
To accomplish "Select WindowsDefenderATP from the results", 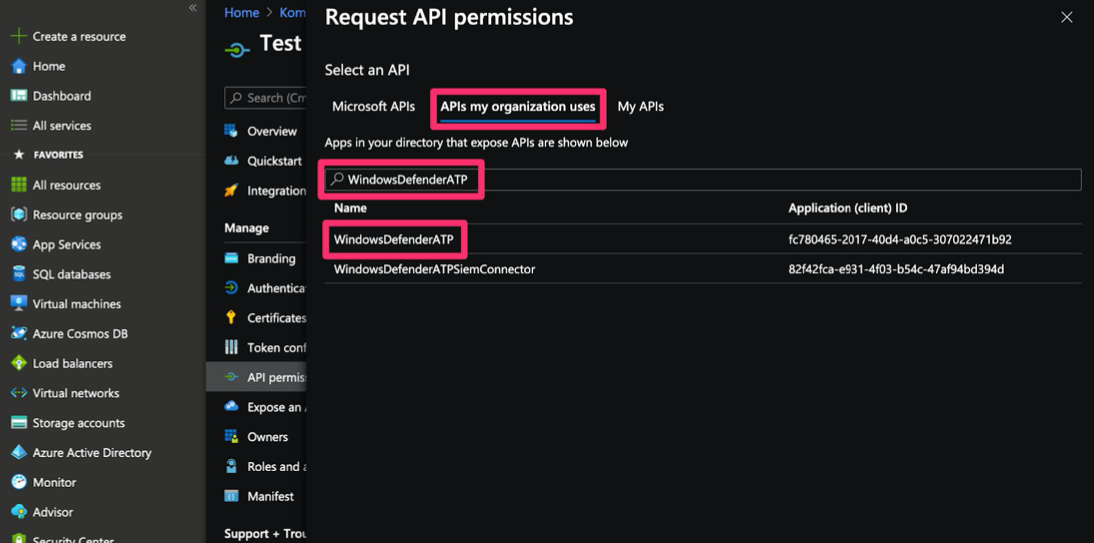I will coord(394,239).
